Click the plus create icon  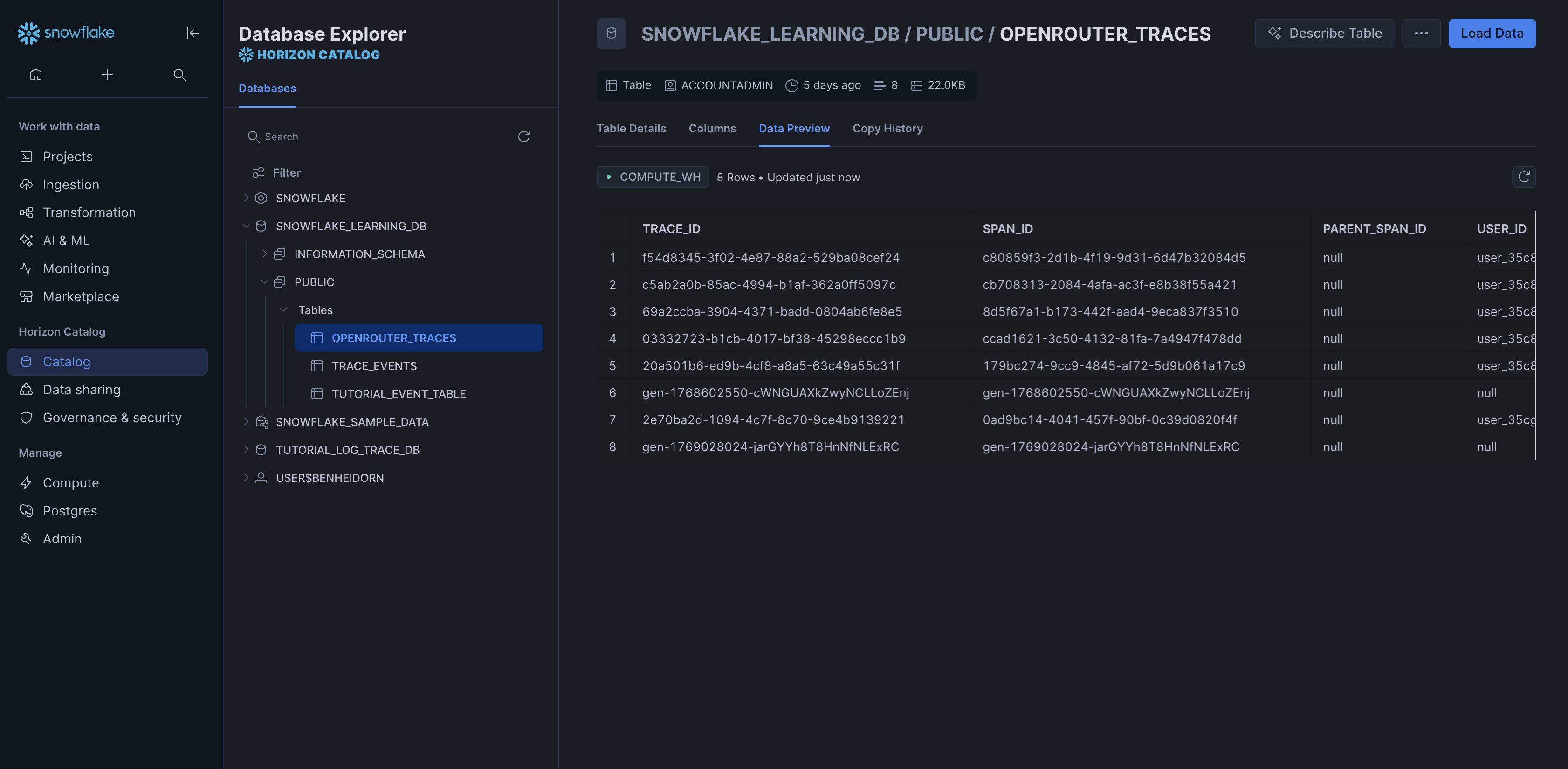108,74
